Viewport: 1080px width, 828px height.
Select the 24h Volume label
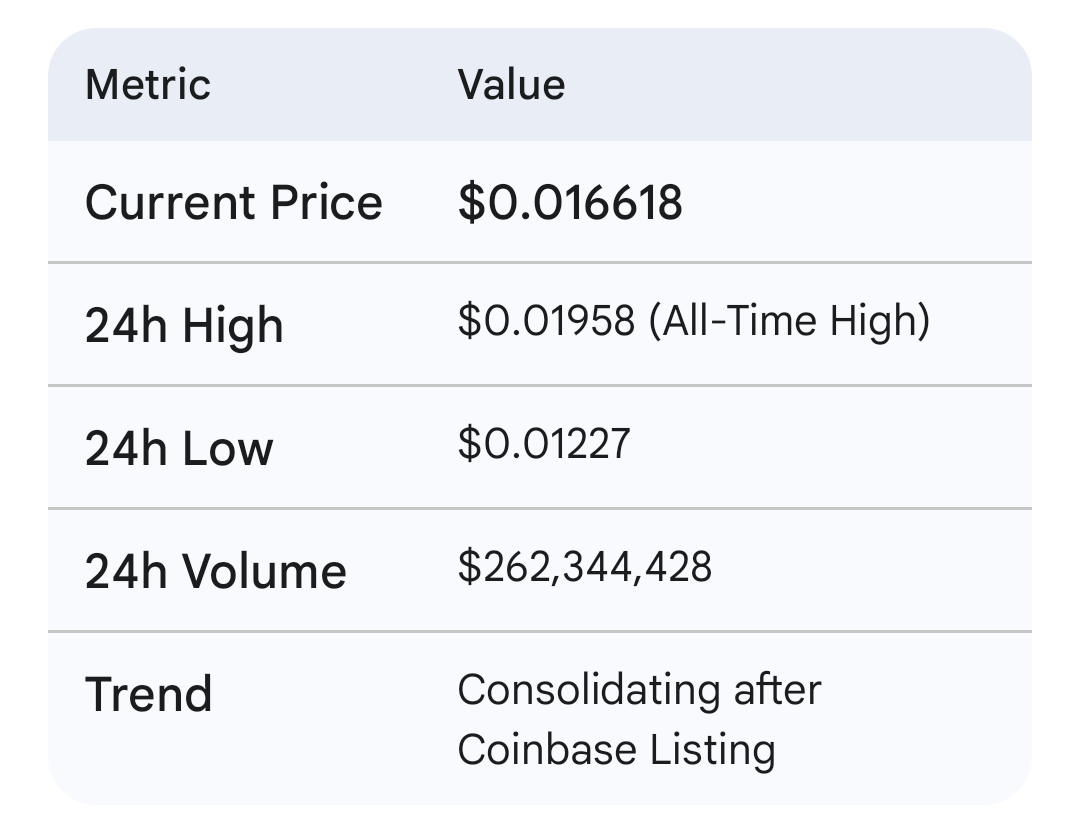point(216,571)
